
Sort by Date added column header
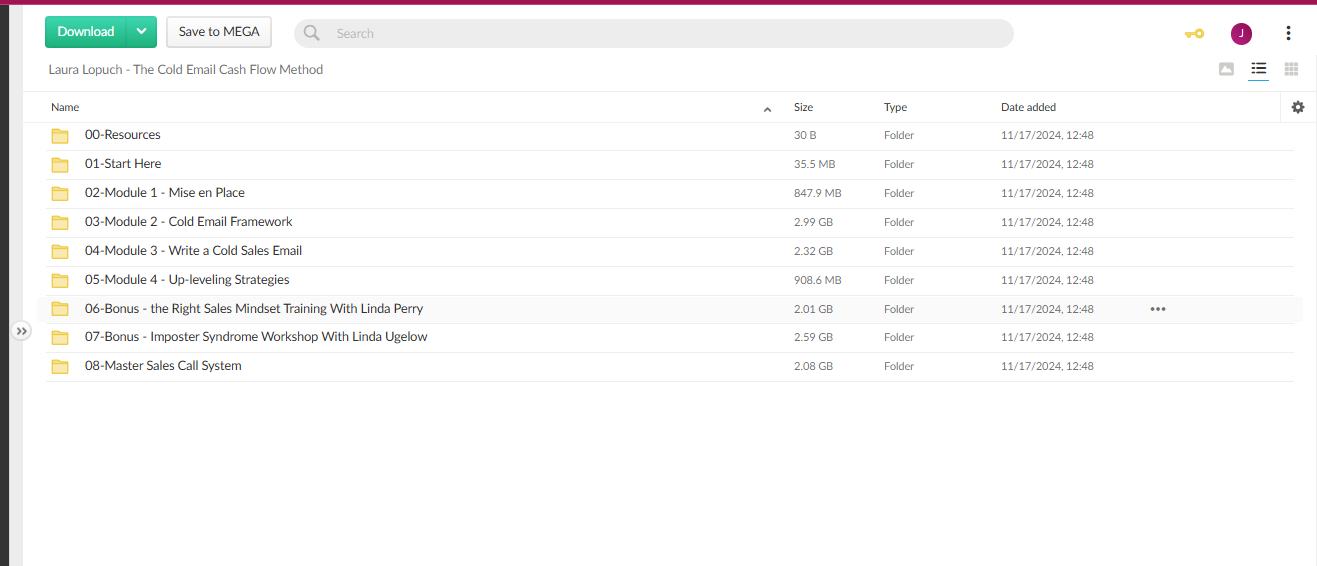click(x=1028, y=107)
